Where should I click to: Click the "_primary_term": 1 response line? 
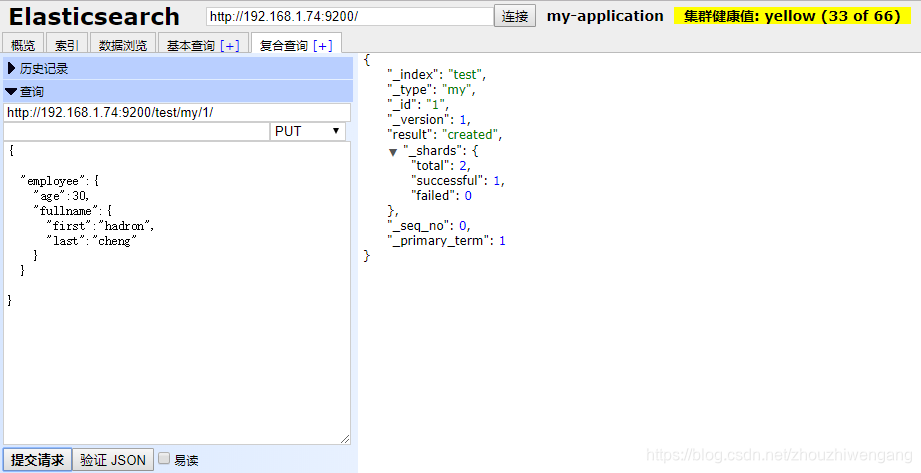point(446,240)
